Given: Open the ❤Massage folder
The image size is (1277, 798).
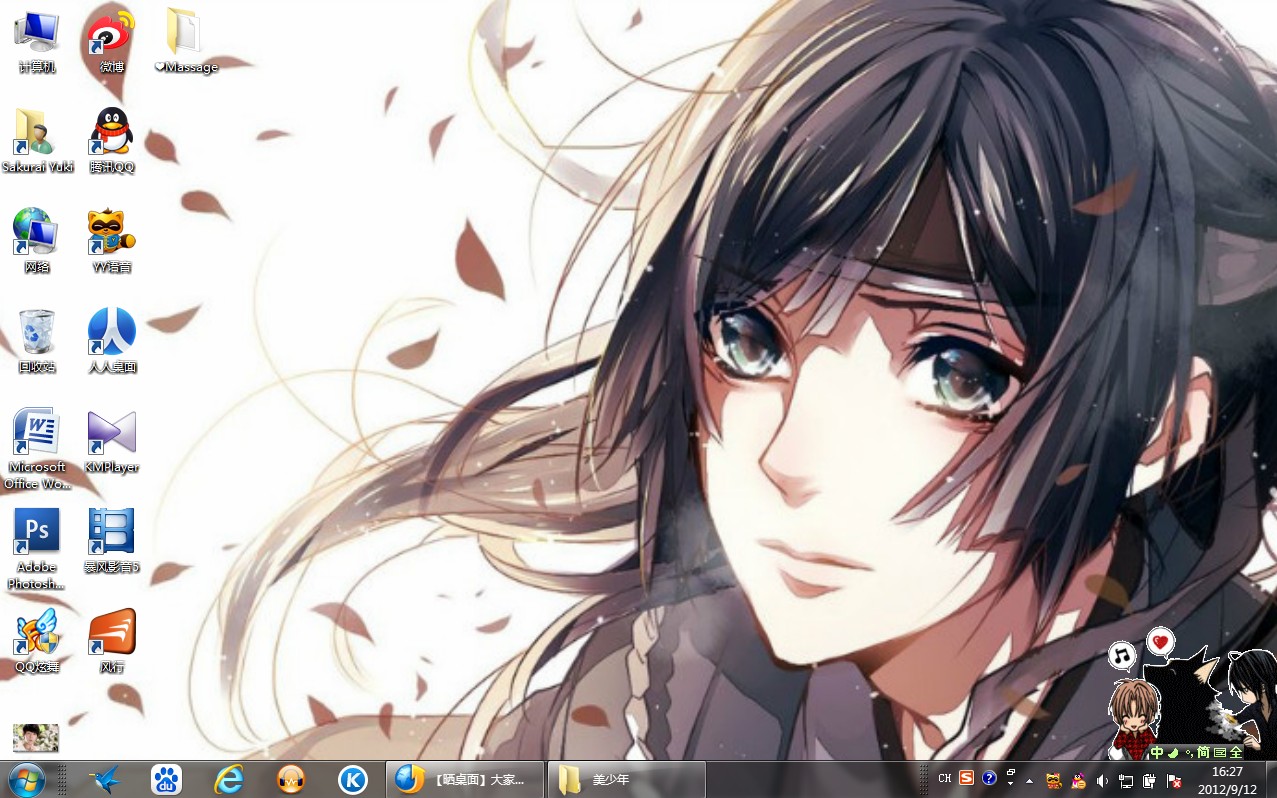Looking at the screenshot, I should (186, 41).
